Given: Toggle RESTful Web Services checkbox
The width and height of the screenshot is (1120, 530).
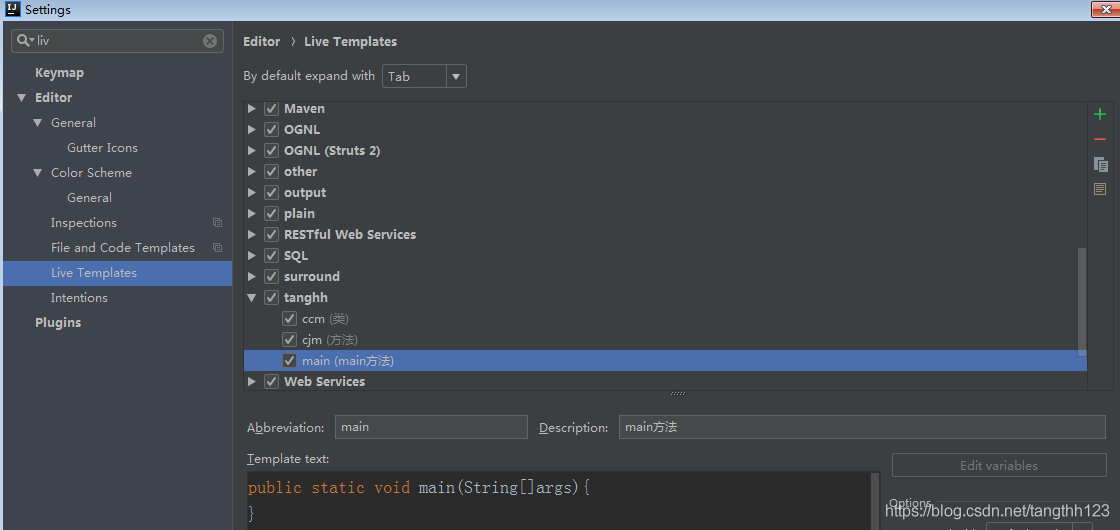Looking at the screenshot, I should coord(271,234).
